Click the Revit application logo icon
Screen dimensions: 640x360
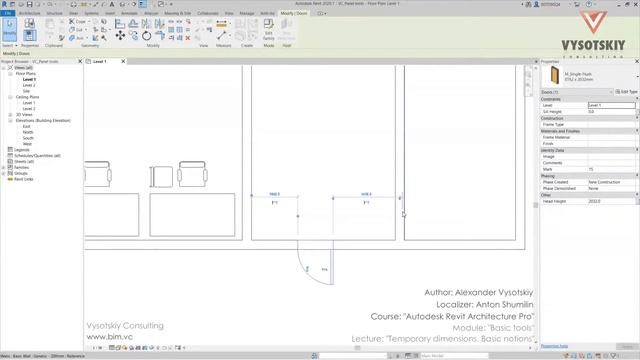coord(4,4)
